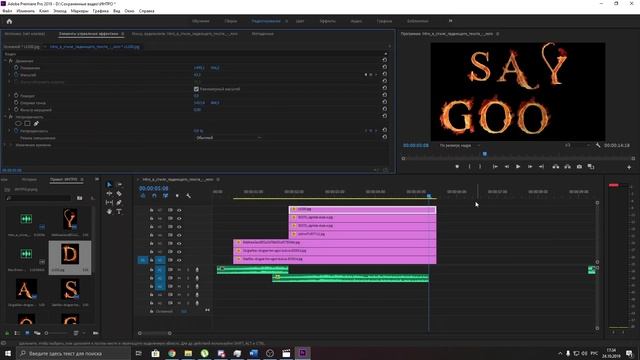Pick the free-draw bezier mask pen
The image size is (640, 360).
36,124
